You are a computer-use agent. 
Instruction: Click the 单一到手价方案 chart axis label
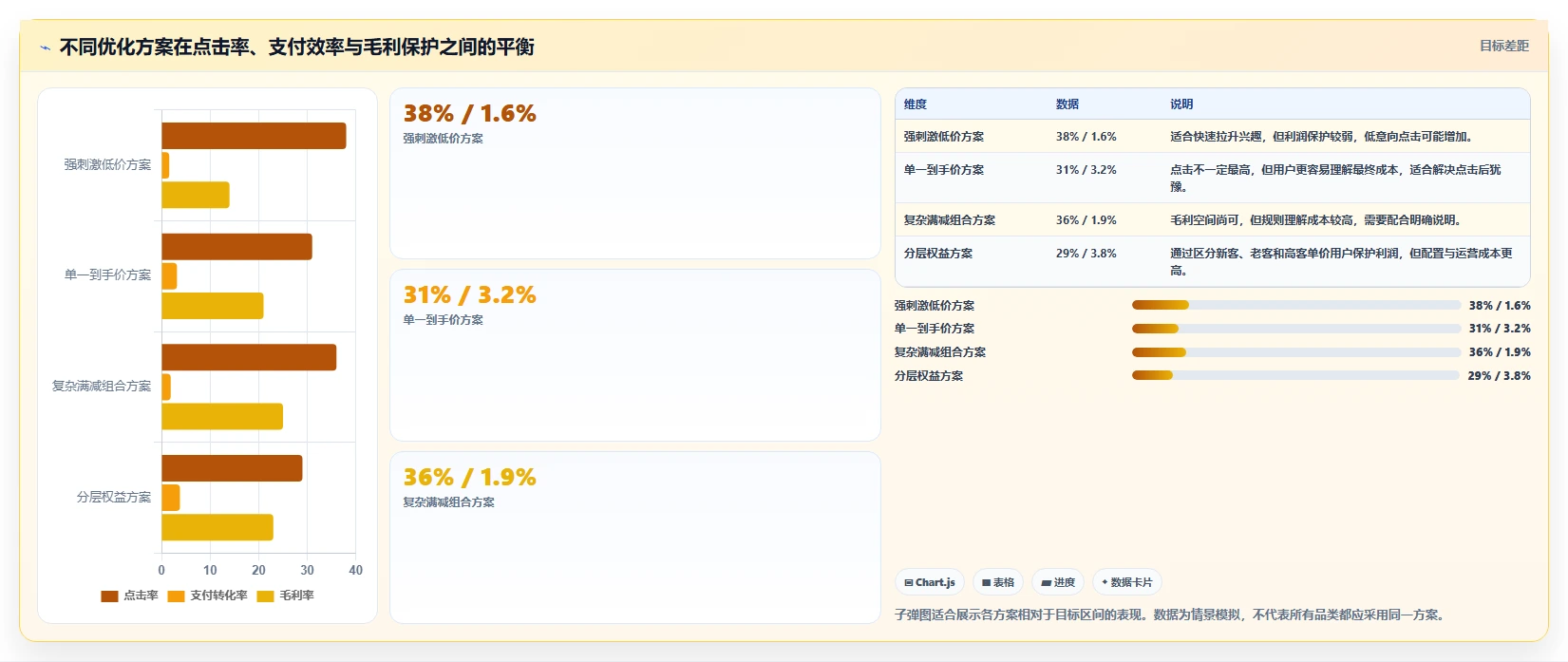tap(107, 275)
